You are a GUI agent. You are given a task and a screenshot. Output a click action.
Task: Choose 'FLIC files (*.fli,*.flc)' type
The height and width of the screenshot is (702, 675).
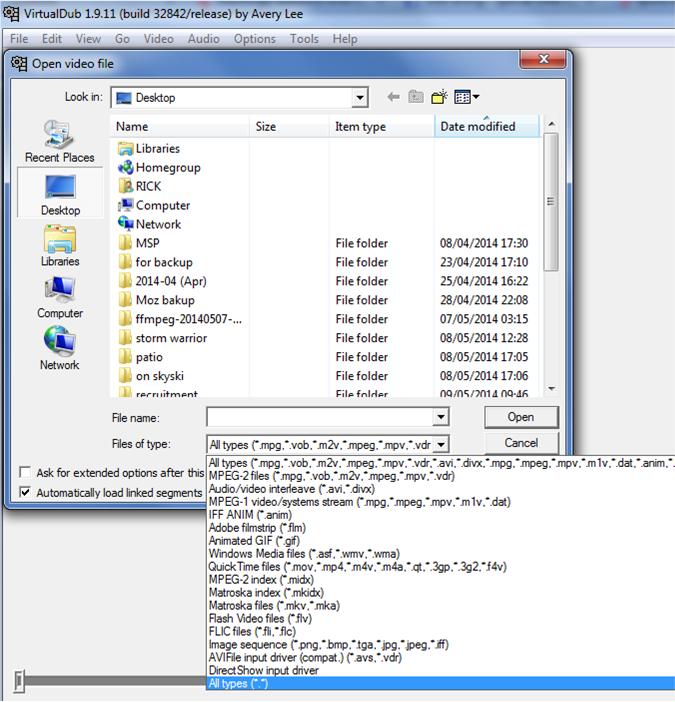point(252,632)
